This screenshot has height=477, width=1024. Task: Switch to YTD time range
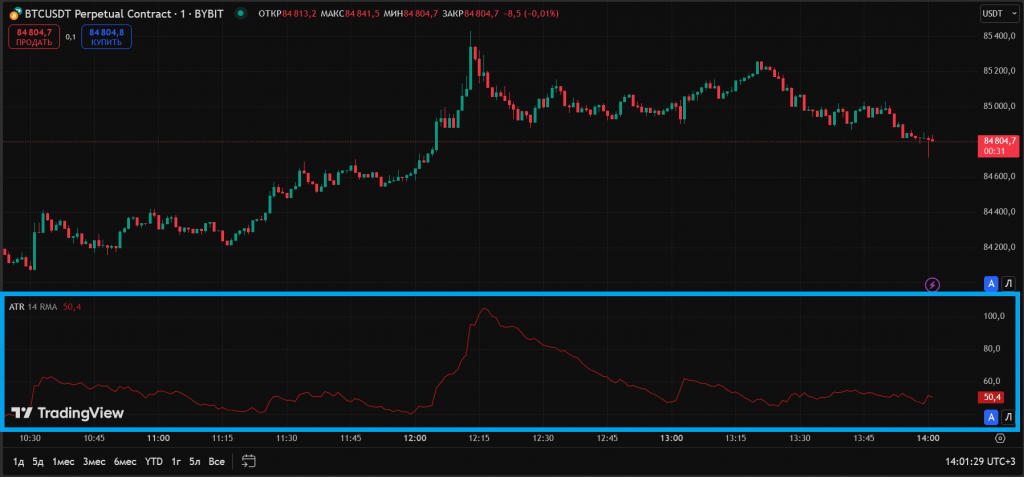tap(153, 461)
